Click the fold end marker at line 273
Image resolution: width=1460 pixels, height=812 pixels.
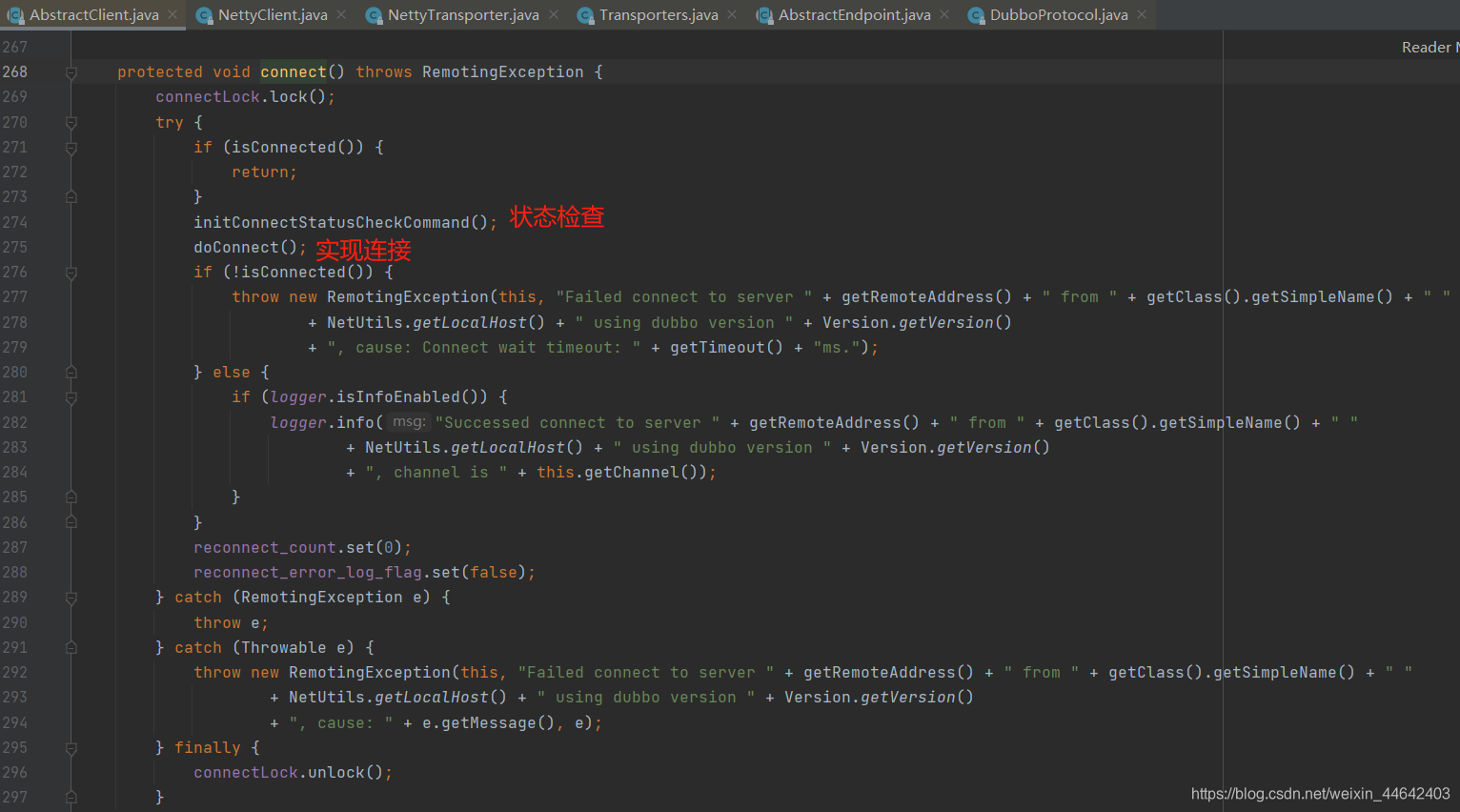[71, 197]
